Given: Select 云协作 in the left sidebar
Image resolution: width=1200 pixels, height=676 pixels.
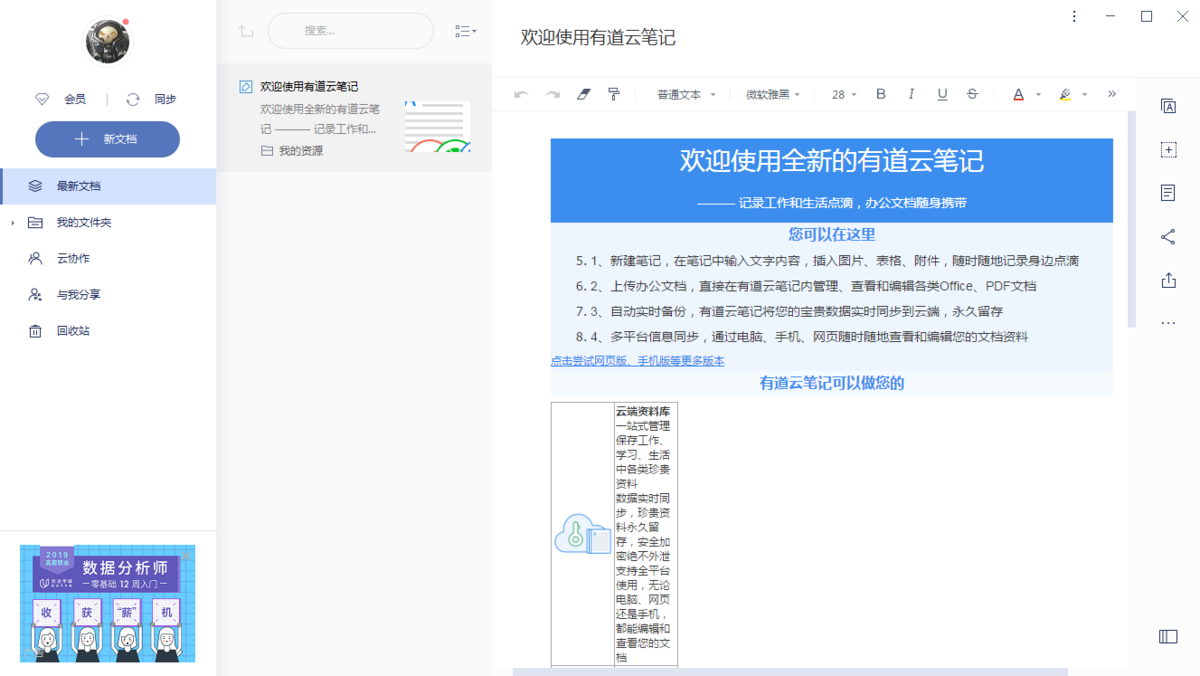Looking at the screenshot, I should 72,259.
